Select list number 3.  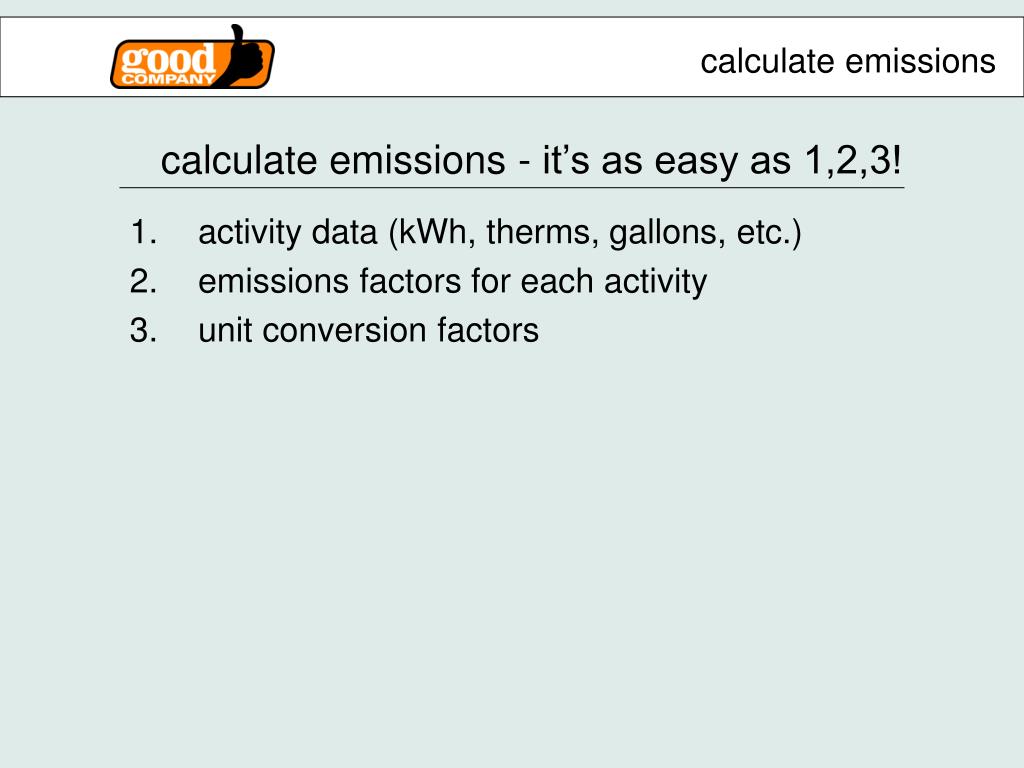click(x=144, y=330)
